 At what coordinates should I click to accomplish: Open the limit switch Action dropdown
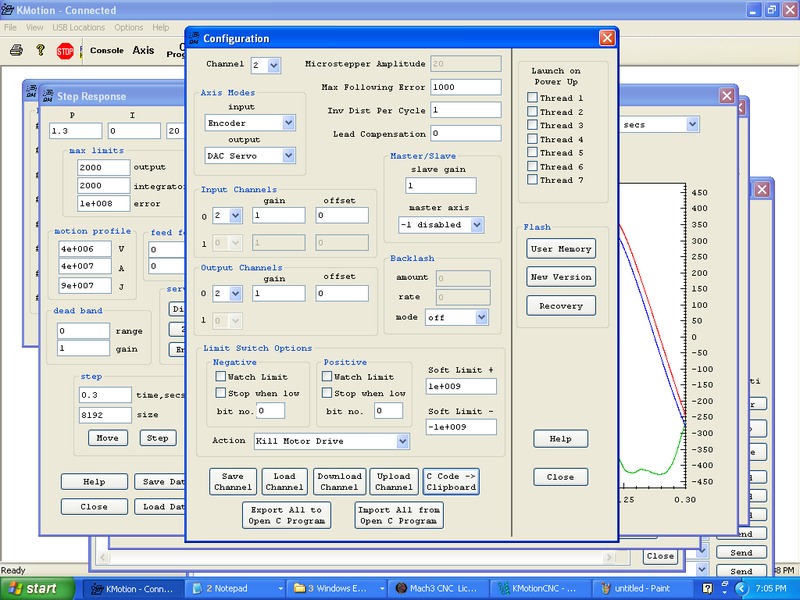pos(402,441)
